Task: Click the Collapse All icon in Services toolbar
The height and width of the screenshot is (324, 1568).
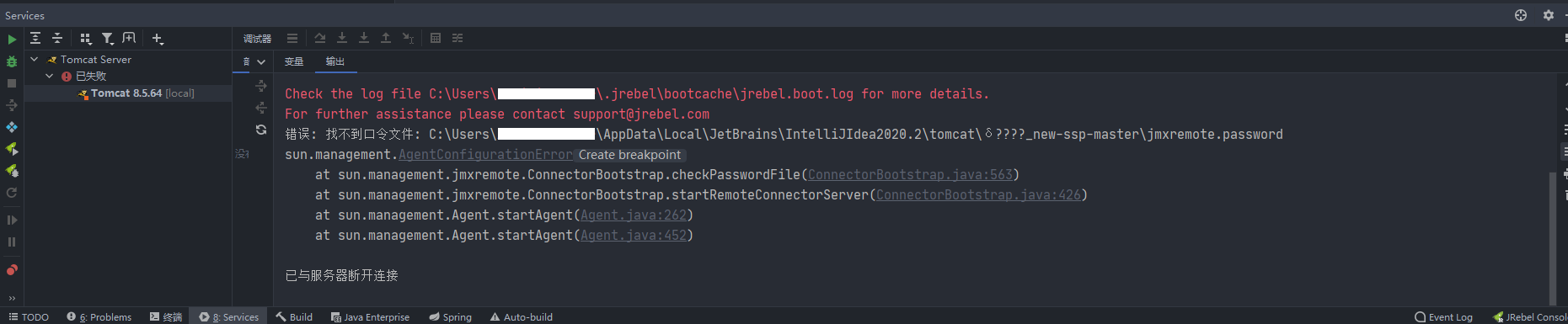Action: pyautogui.click(x=57, y=38)
